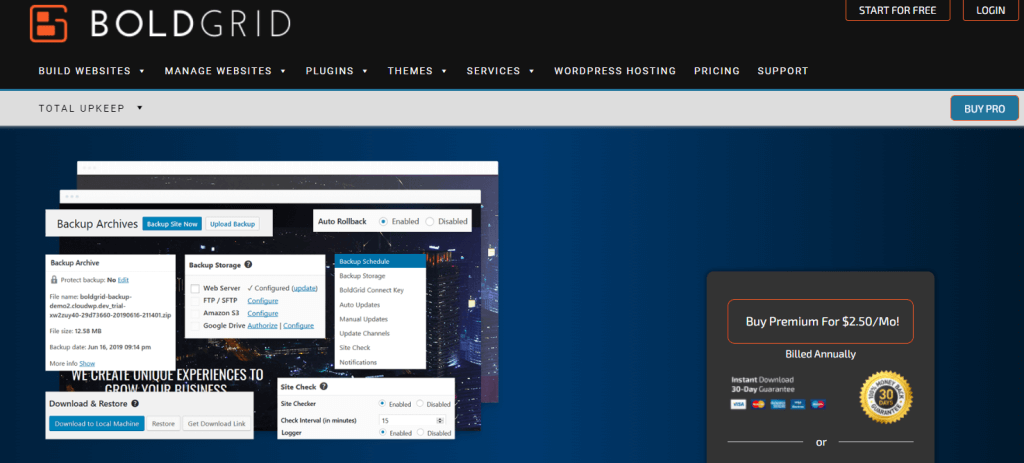Click the BOLDGRID wordmark text
This screenshot has height=463, width=1024.
click(191, 24)
